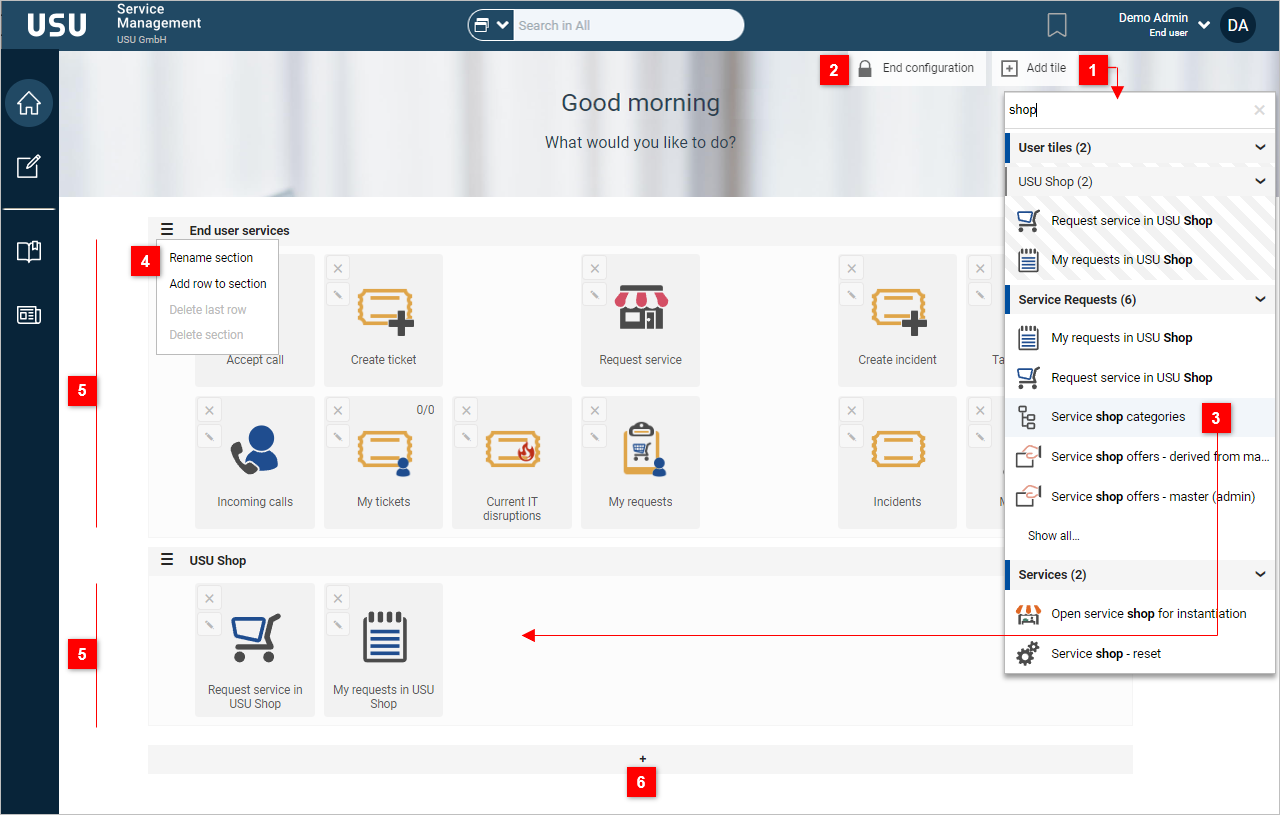Clear the tile search field with X
Viewport: 1280px width, 815px height.
1259,111
